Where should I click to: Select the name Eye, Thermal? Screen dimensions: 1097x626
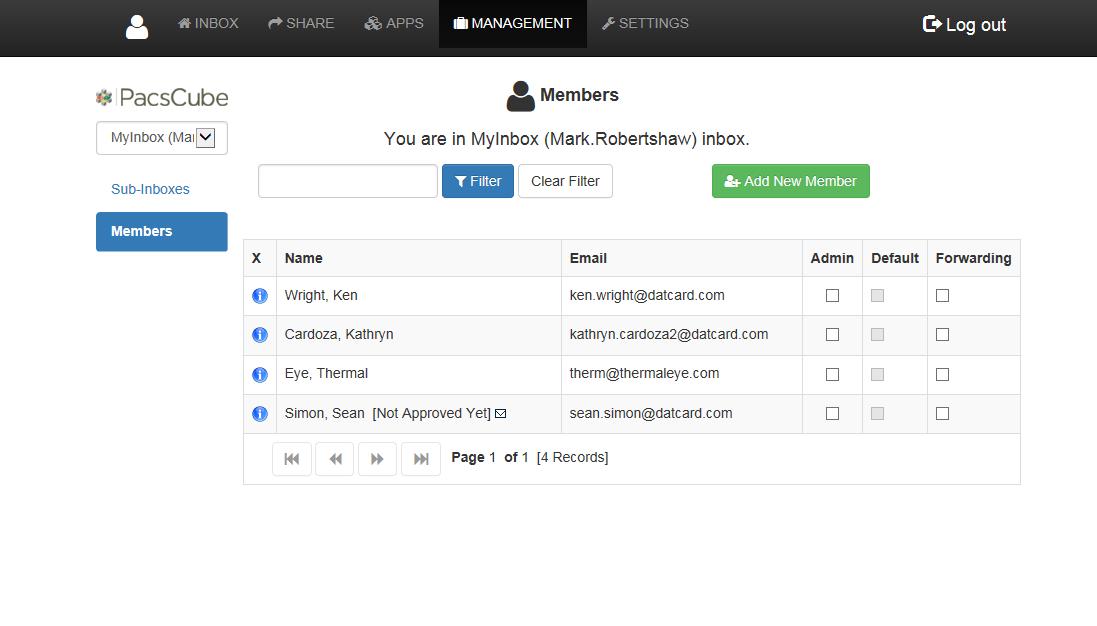[326, 374]
